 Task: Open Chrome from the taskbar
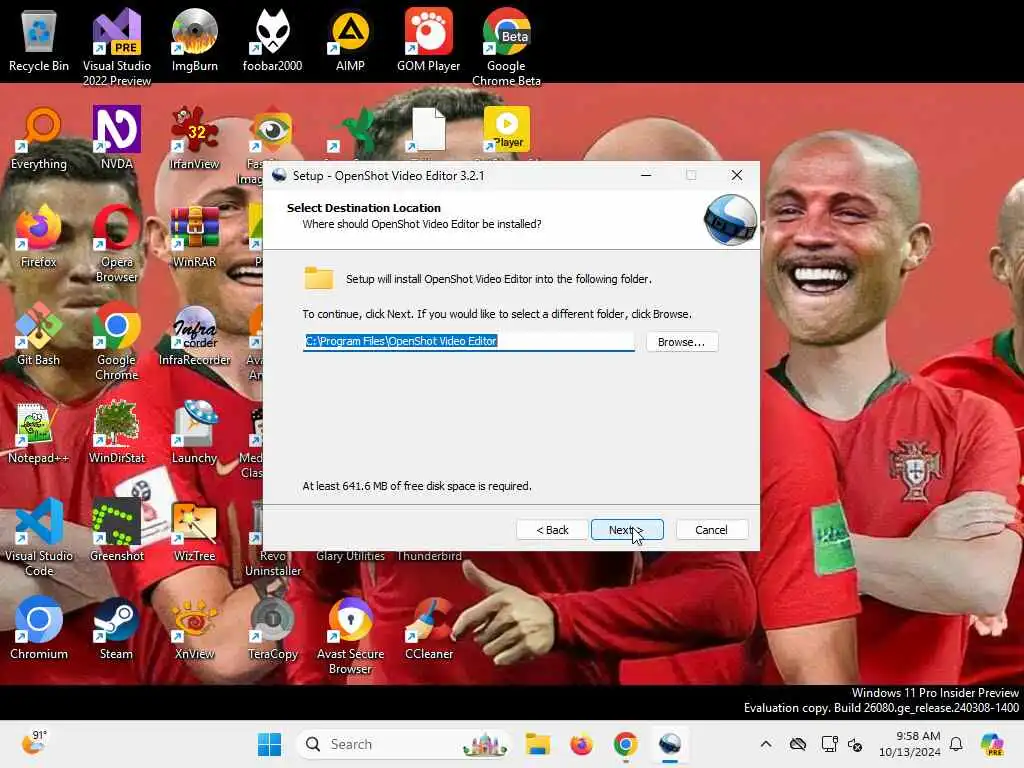coord(626,744)
